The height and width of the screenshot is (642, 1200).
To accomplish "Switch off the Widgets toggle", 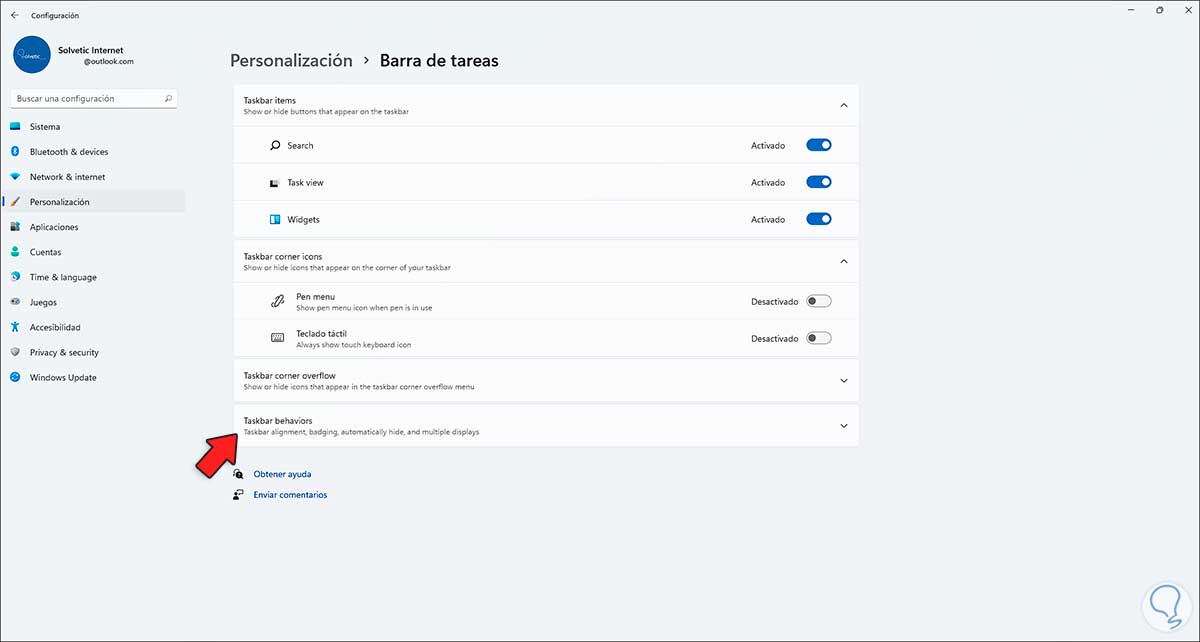I will pyautogui.click(x=818, y=219).
